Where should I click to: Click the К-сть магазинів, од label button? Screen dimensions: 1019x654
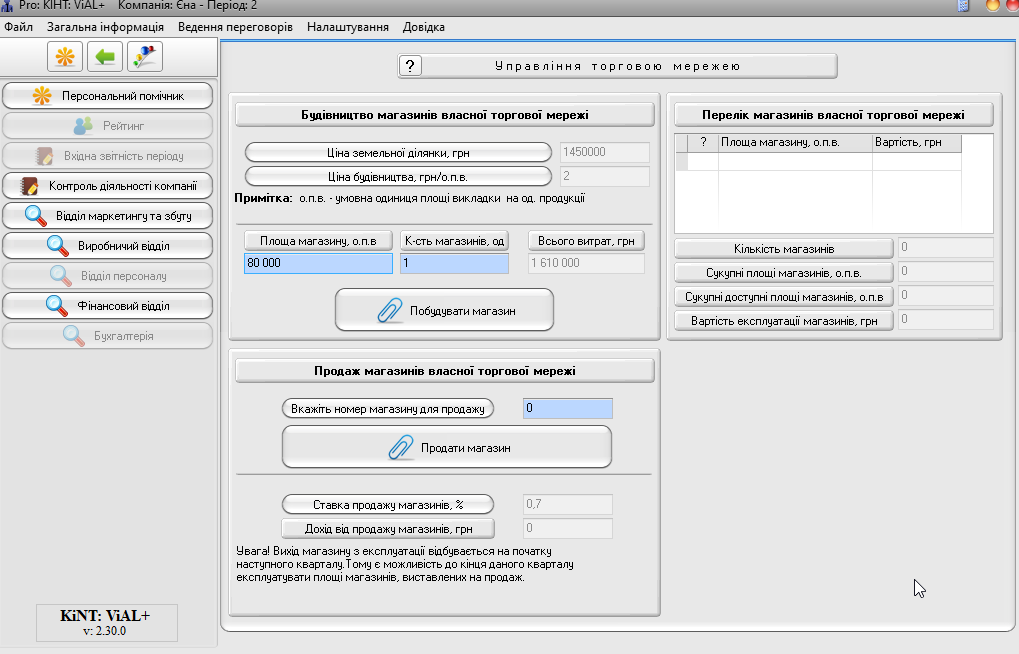(454, 241)
